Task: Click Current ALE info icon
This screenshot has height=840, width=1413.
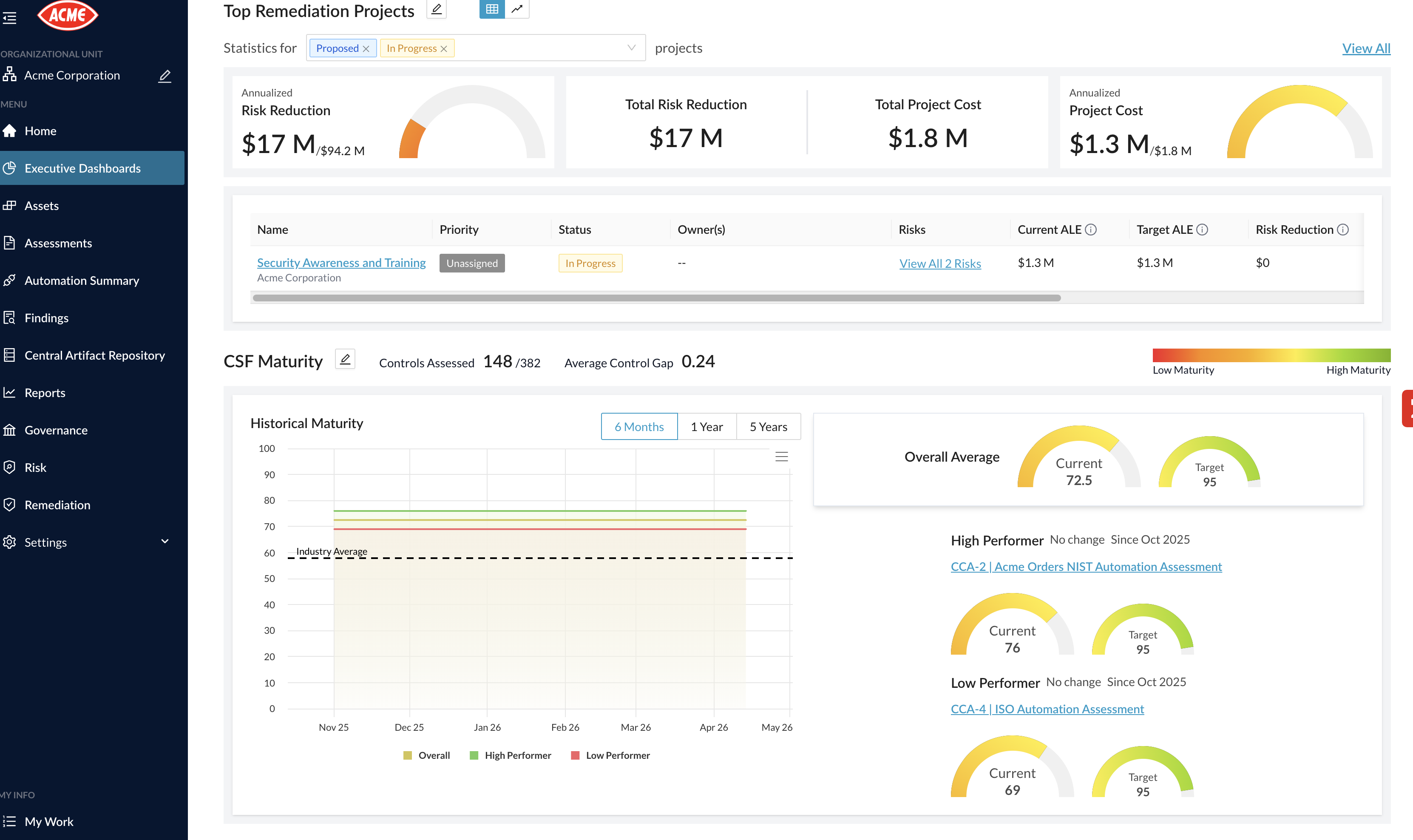Action: click(1091, 230)
